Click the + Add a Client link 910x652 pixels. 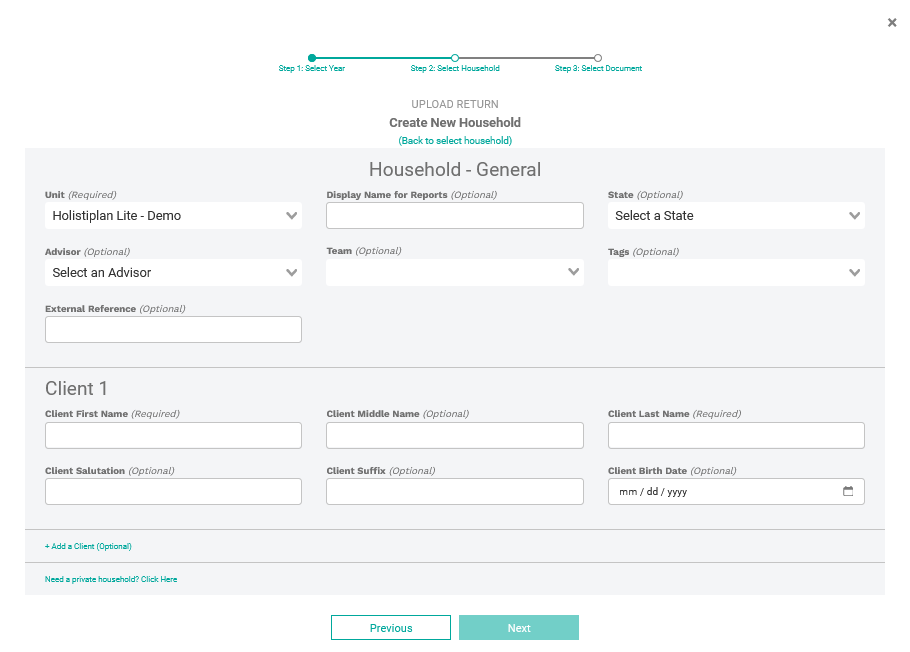pos(88,547)
